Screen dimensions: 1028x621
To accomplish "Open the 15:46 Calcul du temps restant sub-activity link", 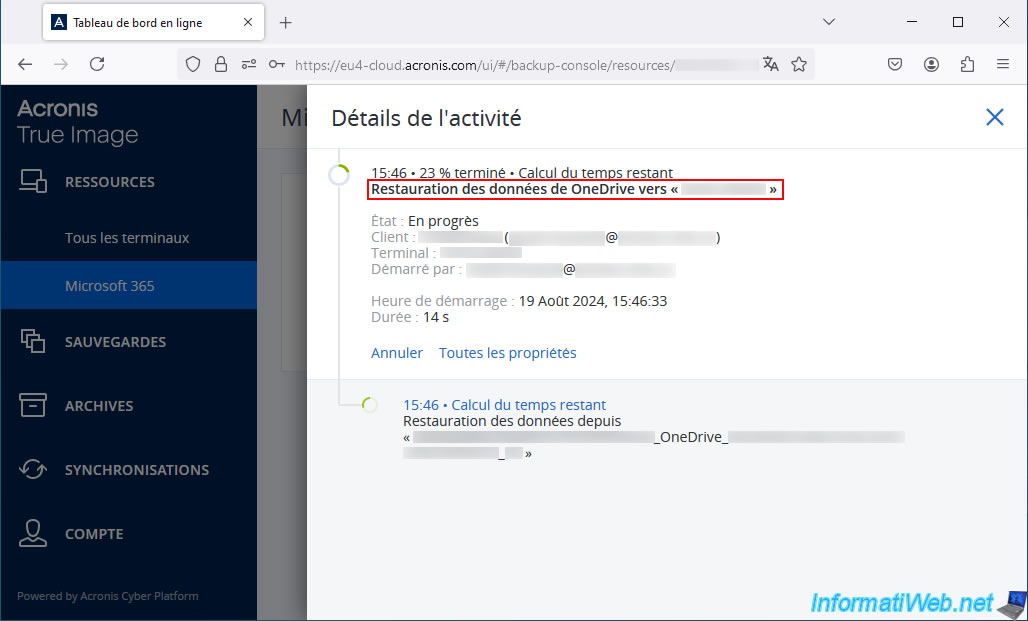I will pyautogui.click(x=504, y=405).
